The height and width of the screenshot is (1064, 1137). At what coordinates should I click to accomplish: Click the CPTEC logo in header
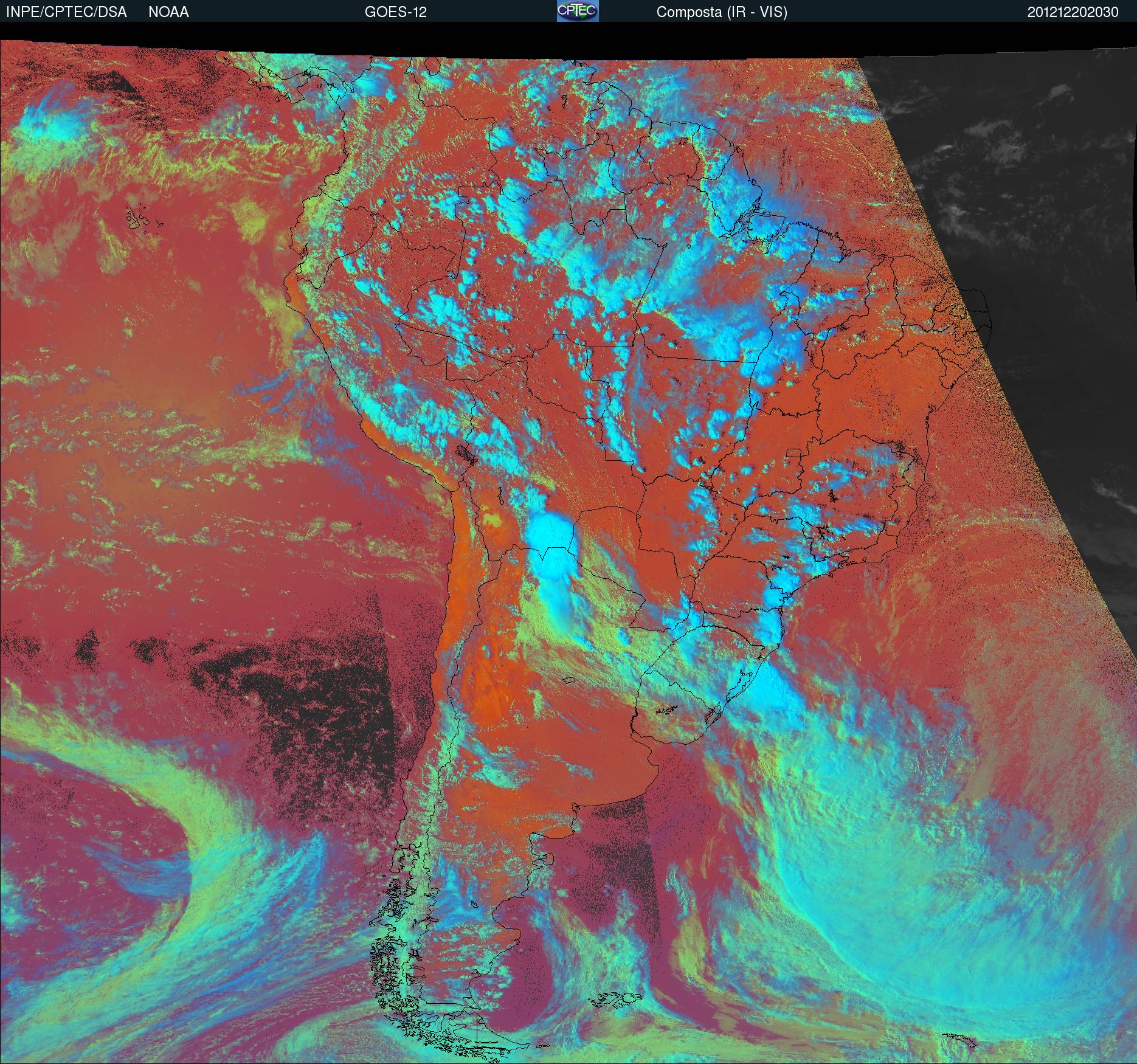pos(578,11)
